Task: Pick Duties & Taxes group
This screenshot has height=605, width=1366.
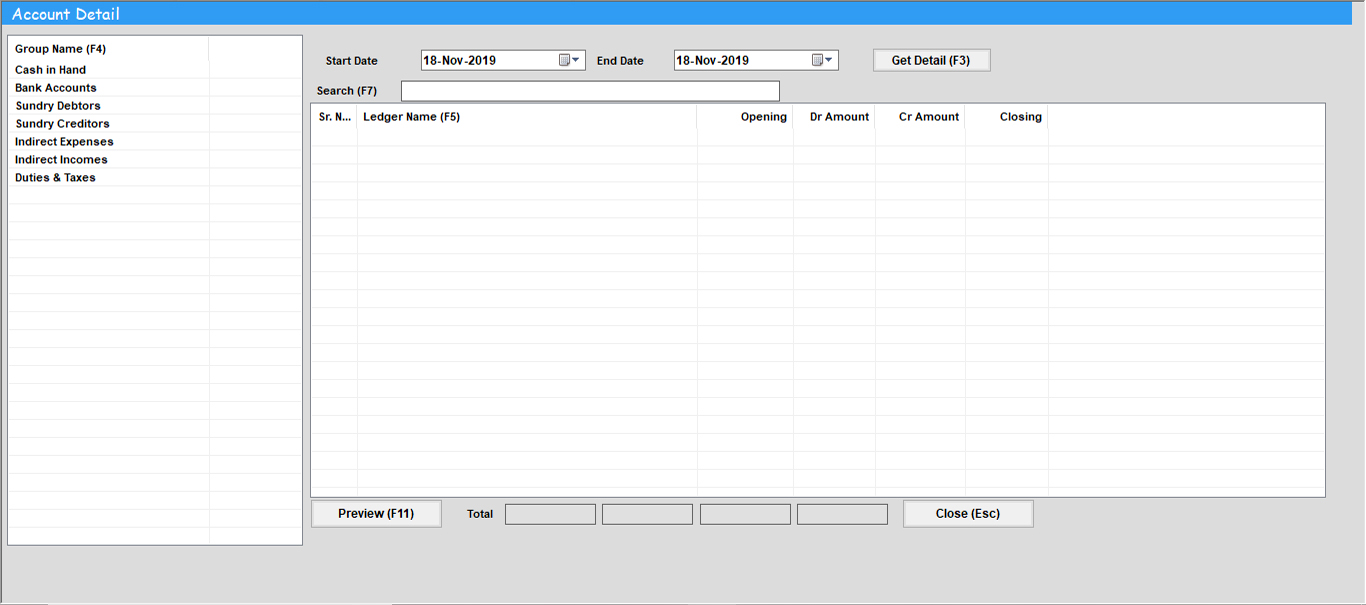Action: click(x=55, y=178)
